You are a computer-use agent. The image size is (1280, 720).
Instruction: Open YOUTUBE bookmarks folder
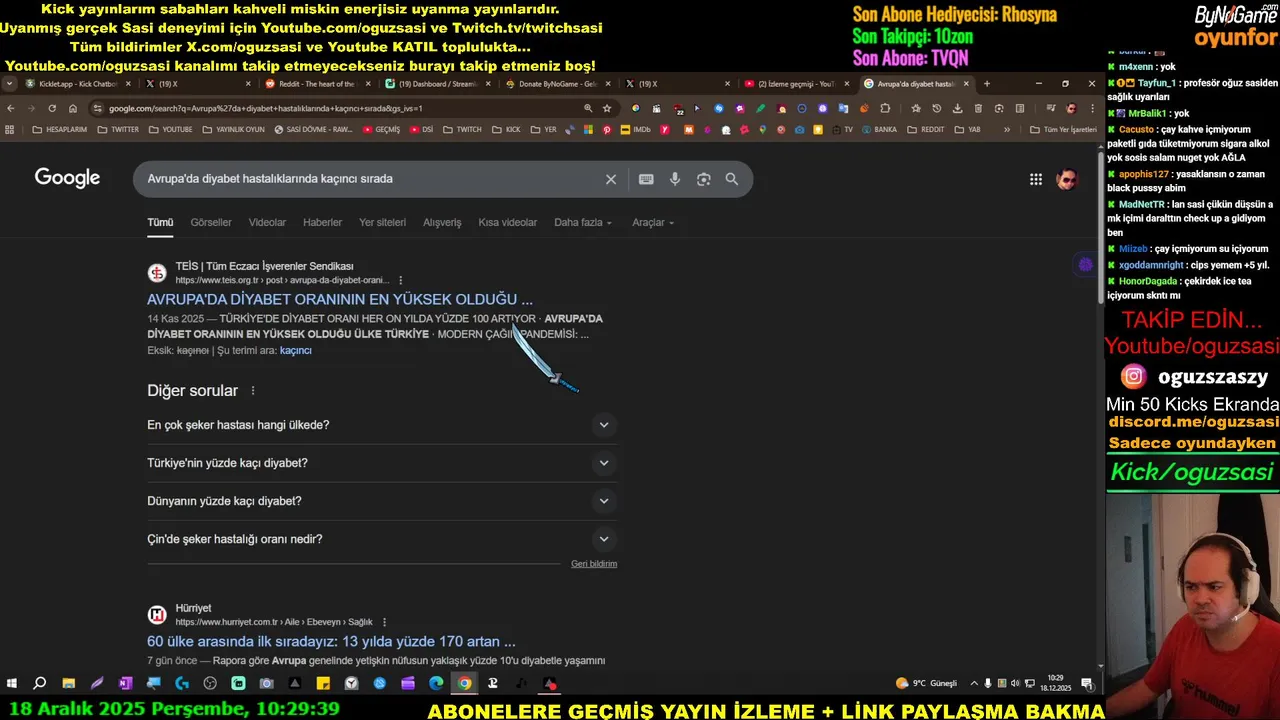[170, 129]
